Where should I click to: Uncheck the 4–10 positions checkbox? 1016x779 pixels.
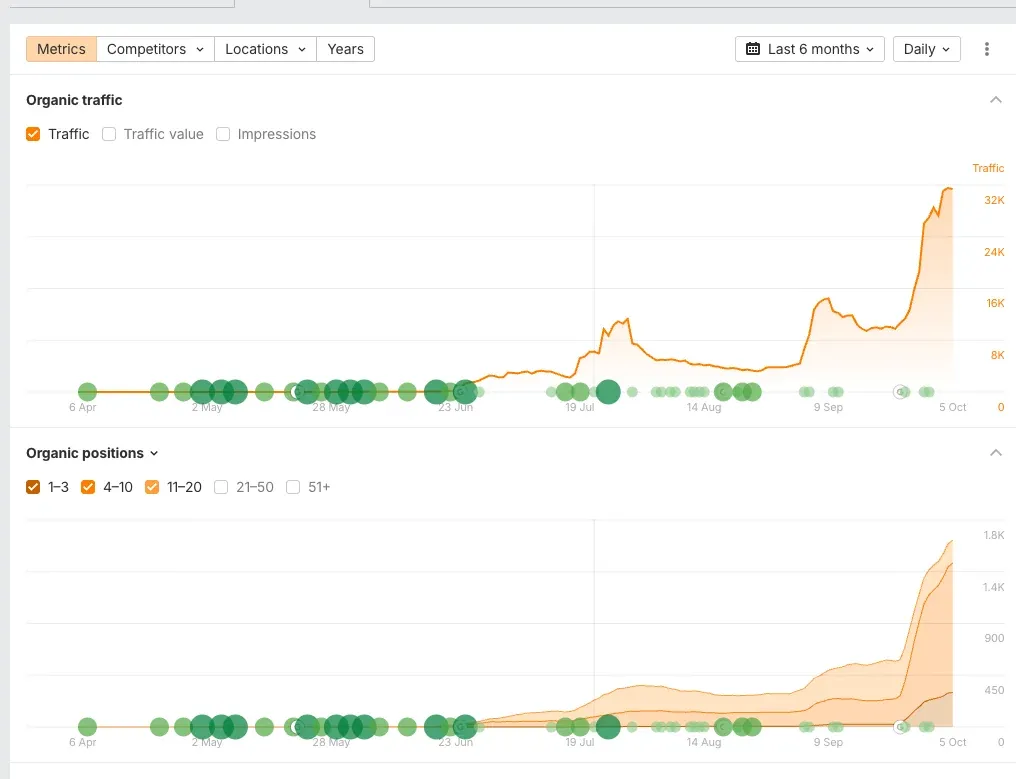coord(87,487)
